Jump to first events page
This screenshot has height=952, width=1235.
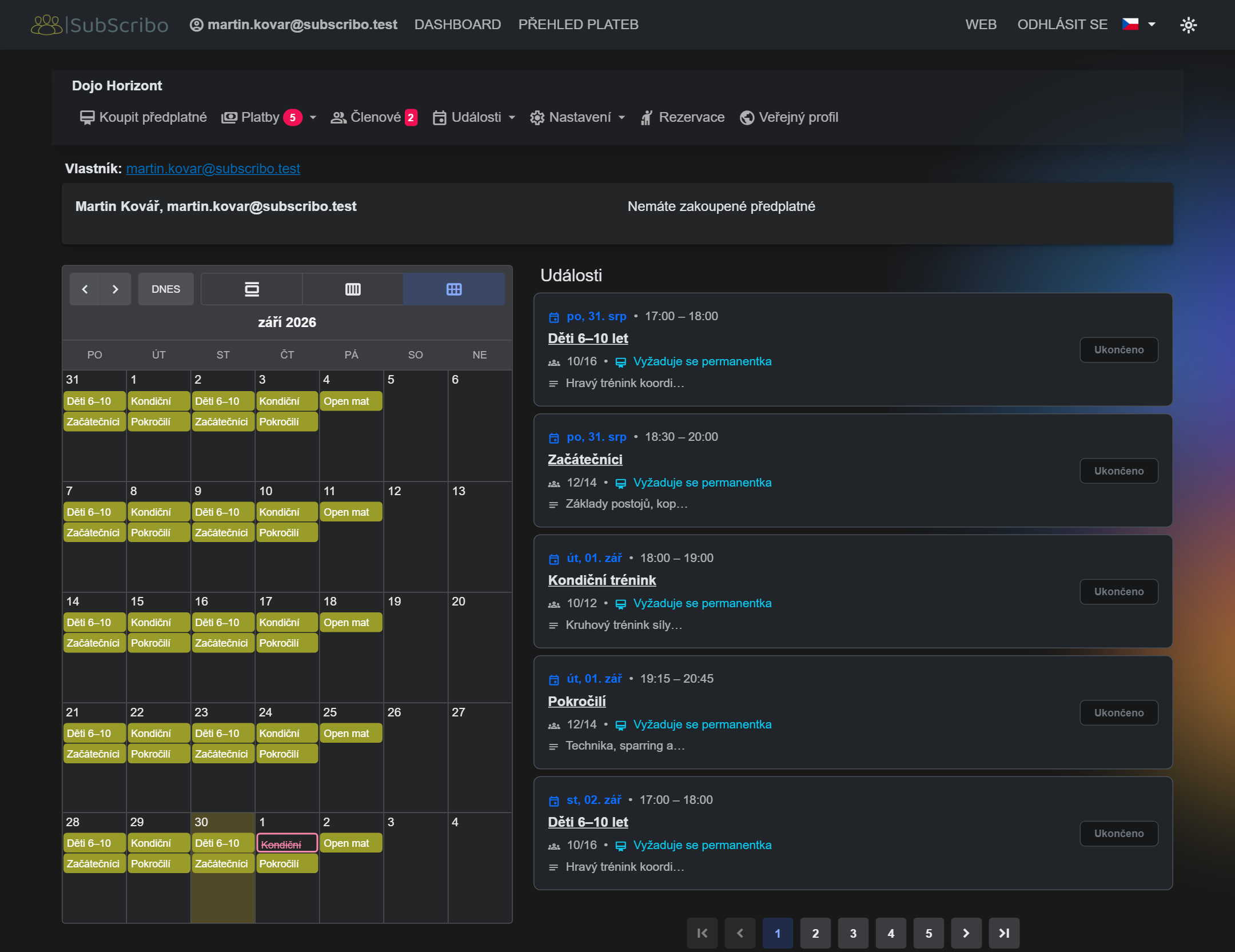click(702, 933)
